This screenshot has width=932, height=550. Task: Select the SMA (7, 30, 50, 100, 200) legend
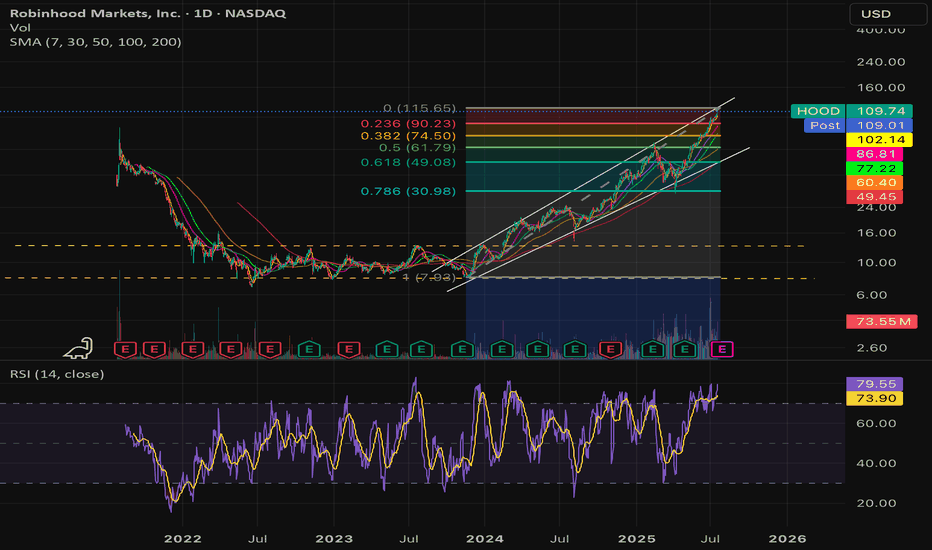click(96, 42)
